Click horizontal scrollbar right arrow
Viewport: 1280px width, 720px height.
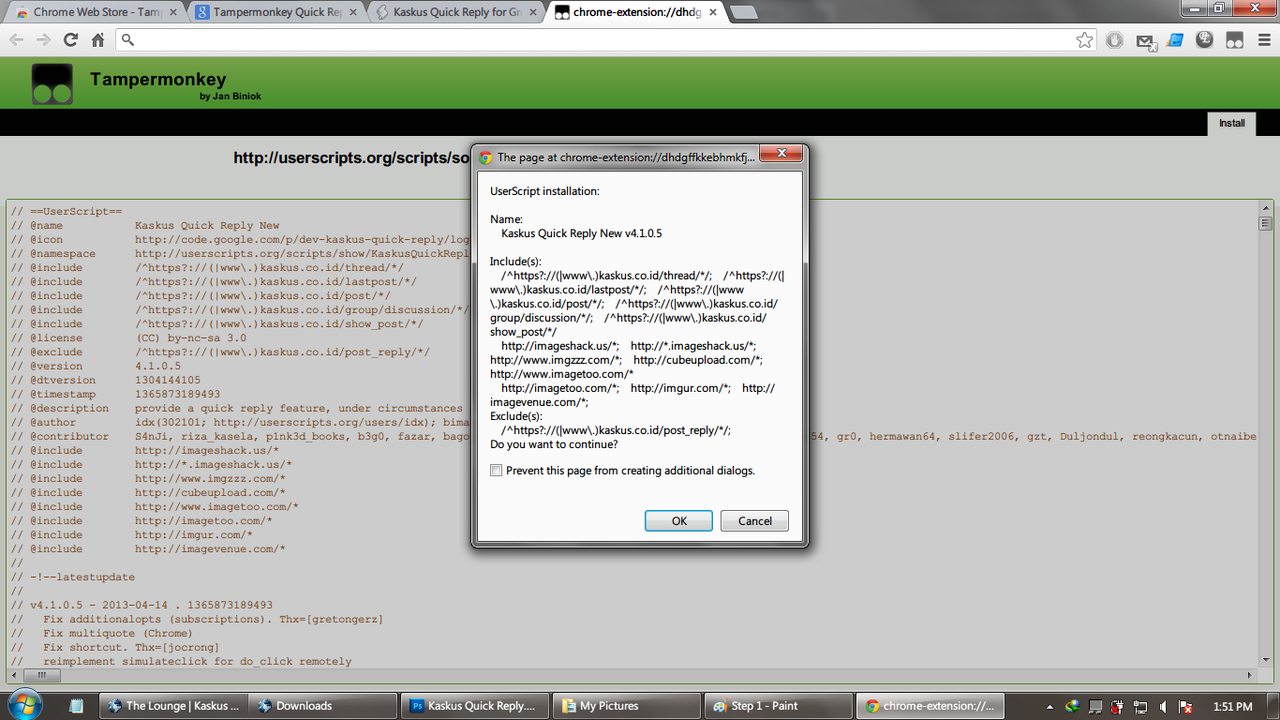point(1250,676)
